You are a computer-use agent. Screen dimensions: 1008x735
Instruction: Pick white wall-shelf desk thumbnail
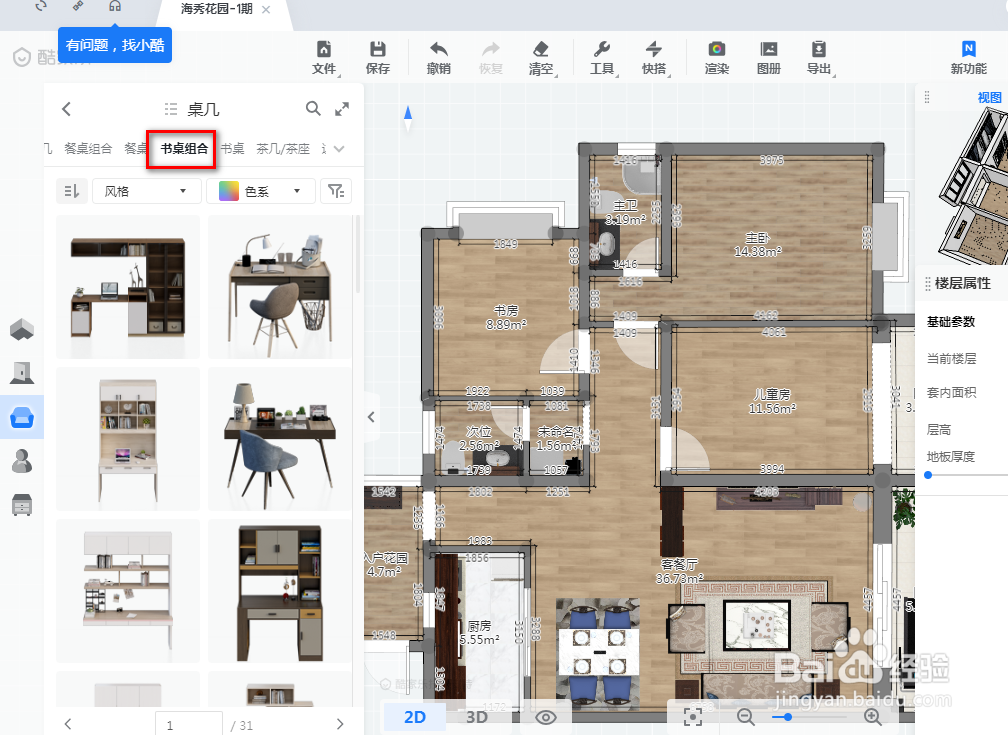[x=128, y=591]
